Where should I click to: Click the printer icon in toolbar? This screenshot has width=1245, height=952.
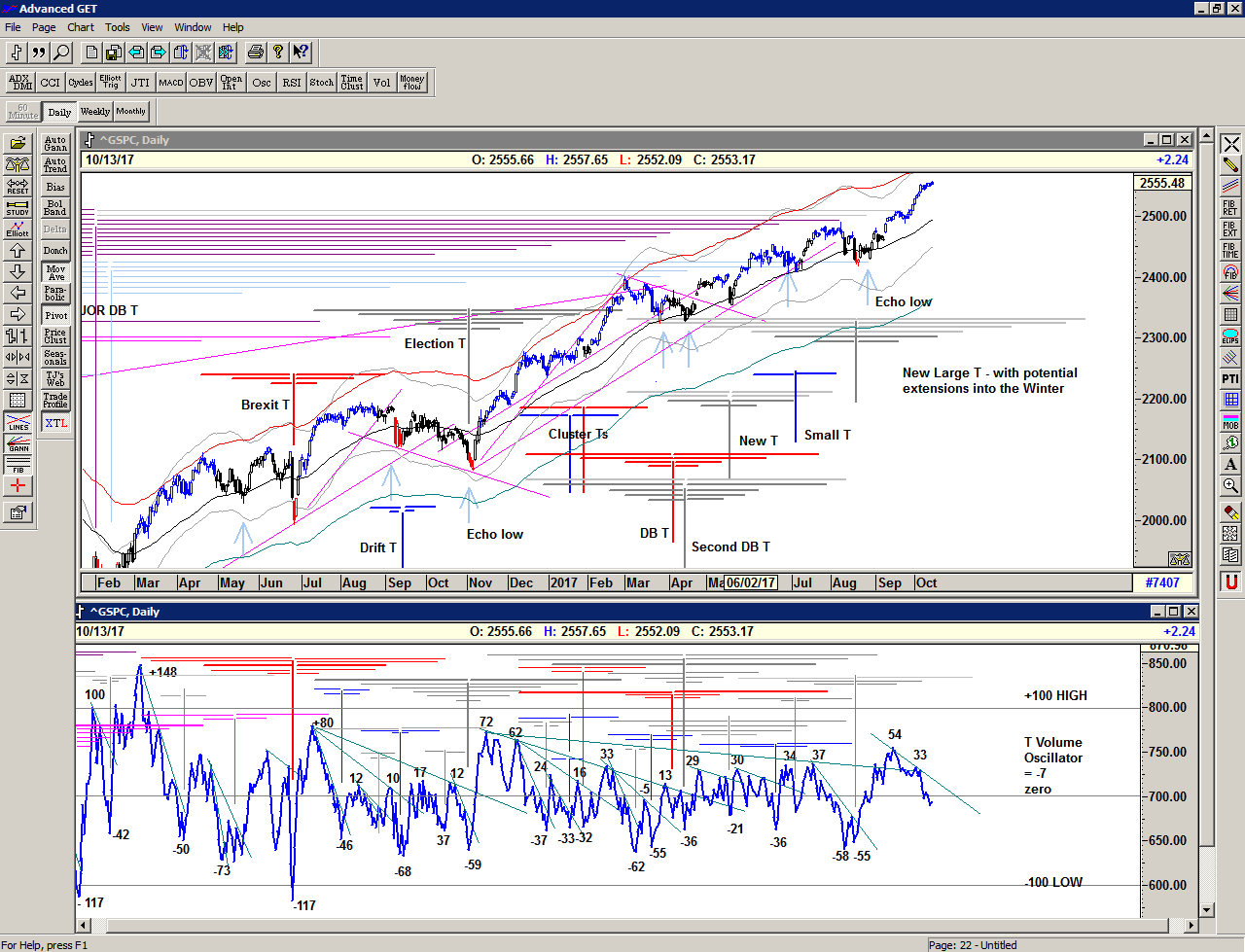[255, 53]
